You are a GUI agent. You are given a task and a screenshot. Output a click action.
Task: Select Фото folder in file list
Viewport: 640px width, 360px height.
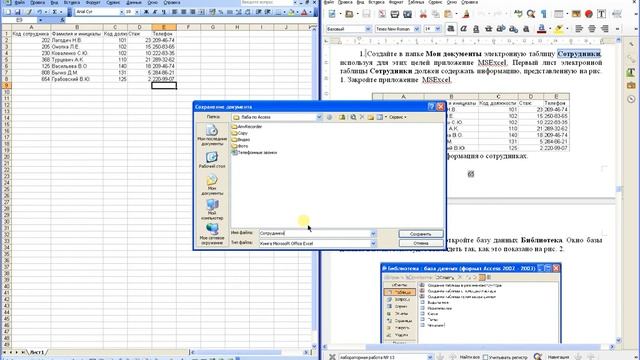(240, 146)
